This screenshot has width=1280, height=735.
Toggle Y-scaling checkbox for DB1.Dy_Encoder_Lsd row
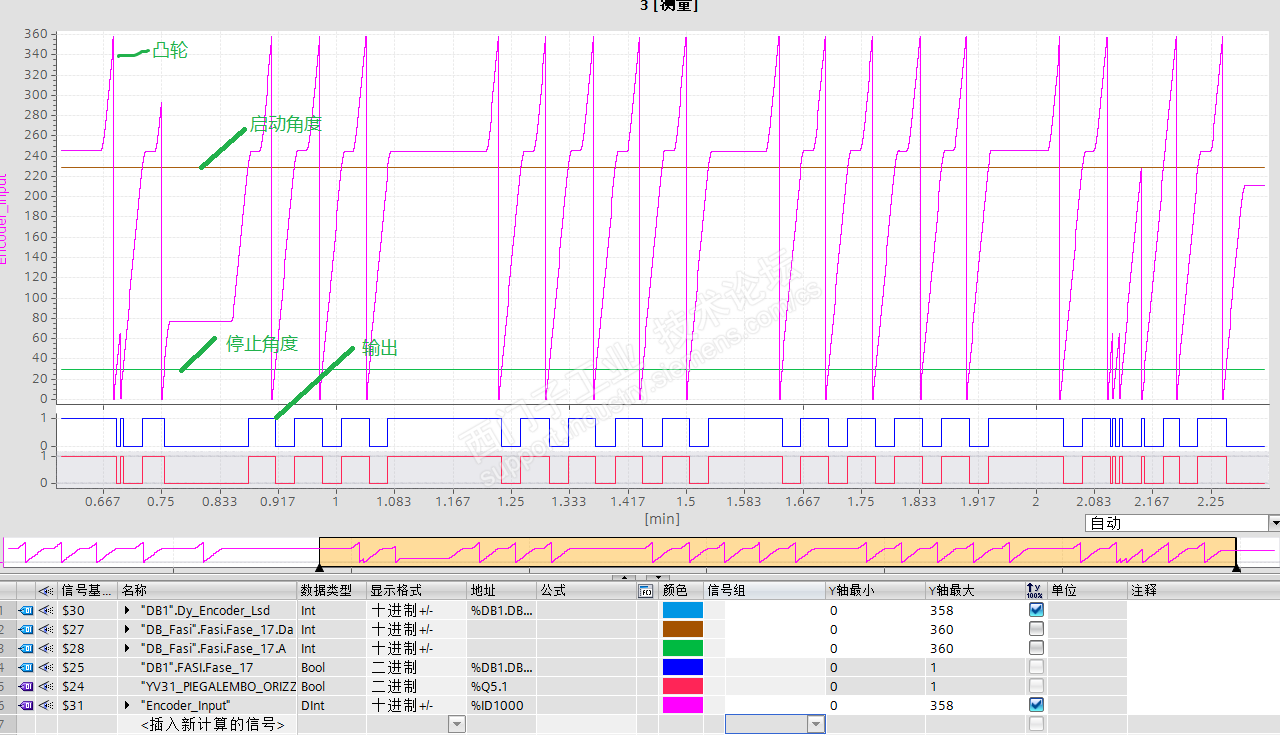1036,610
